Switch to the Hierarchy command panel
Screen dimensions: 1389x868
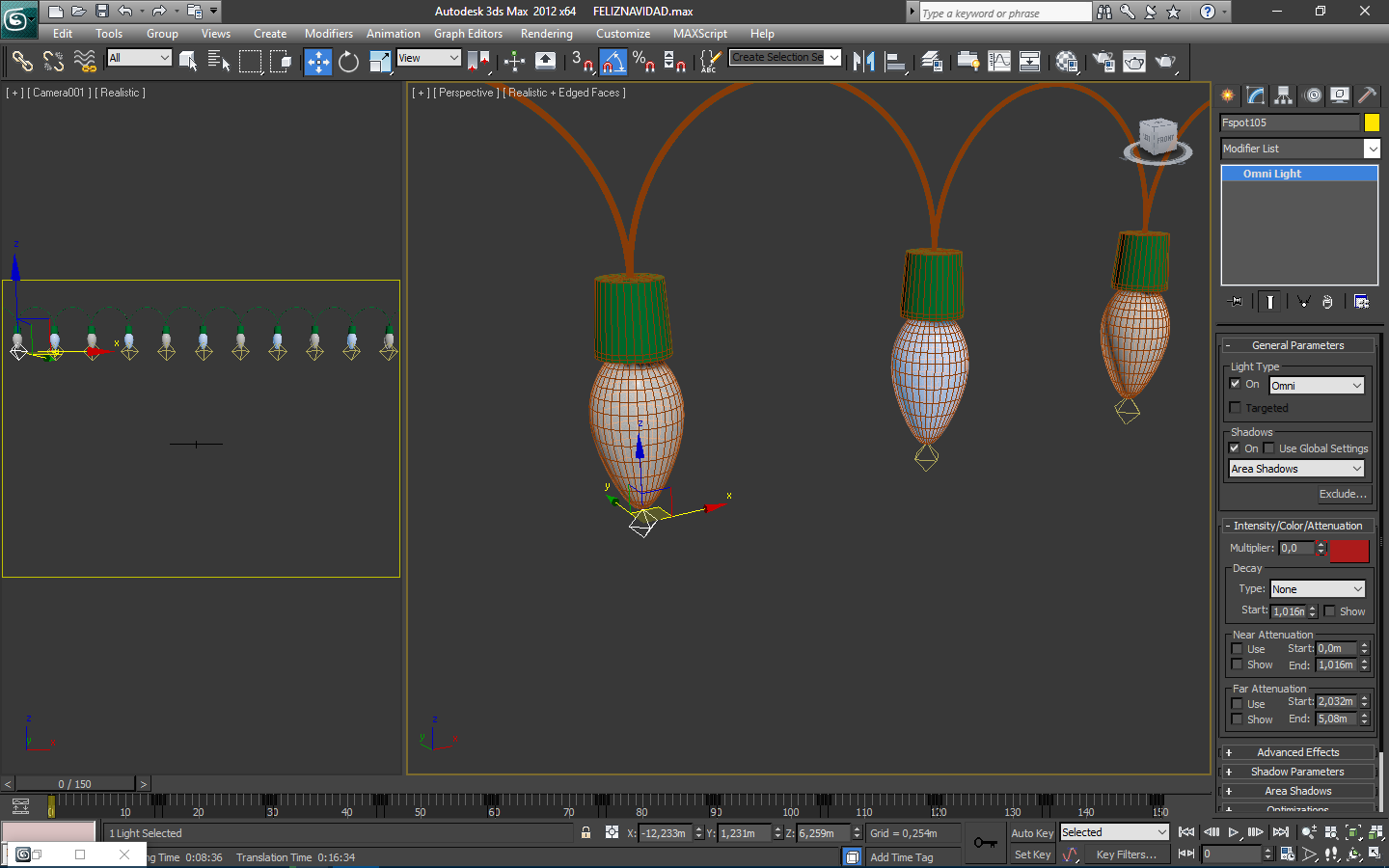click(1283, 95)
